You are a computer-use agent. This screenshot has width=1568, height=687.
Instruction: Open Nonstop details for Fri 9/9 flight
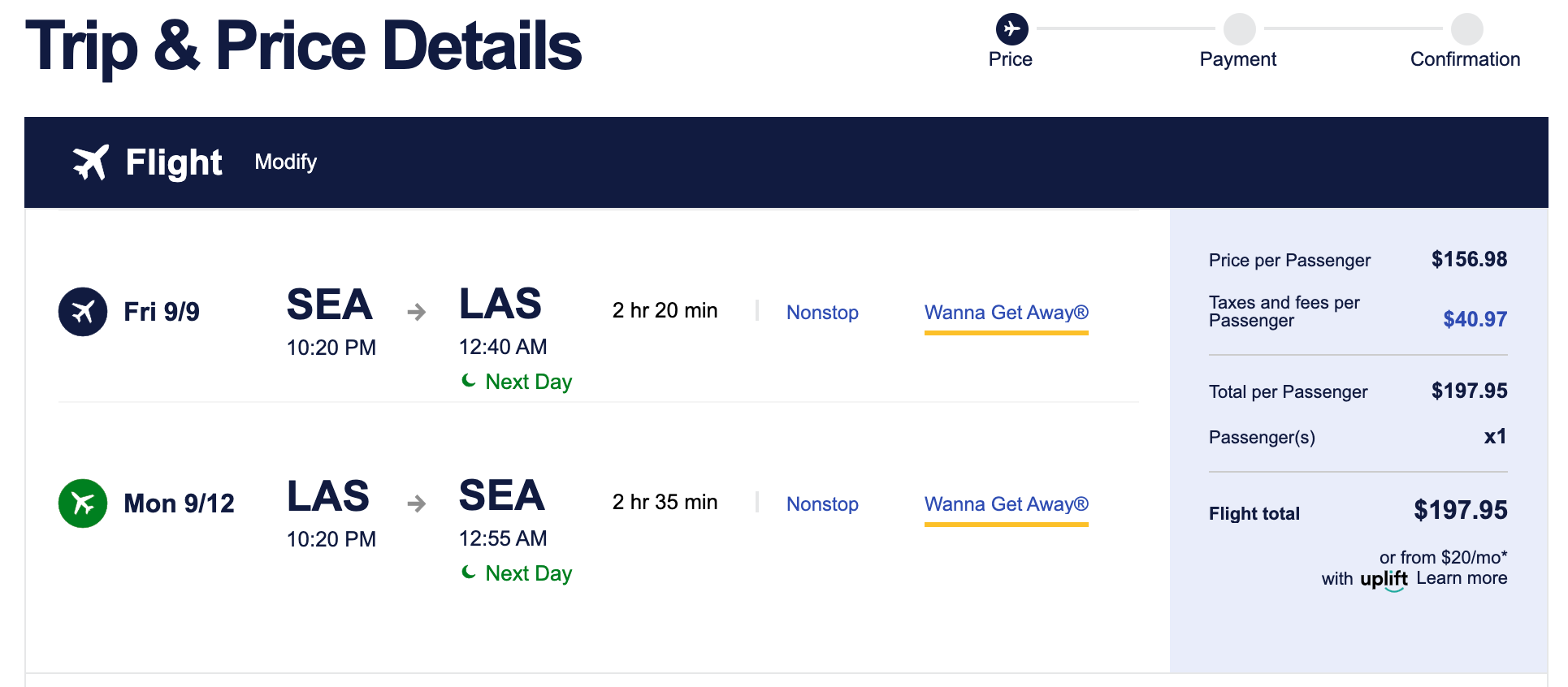(822, 313)
